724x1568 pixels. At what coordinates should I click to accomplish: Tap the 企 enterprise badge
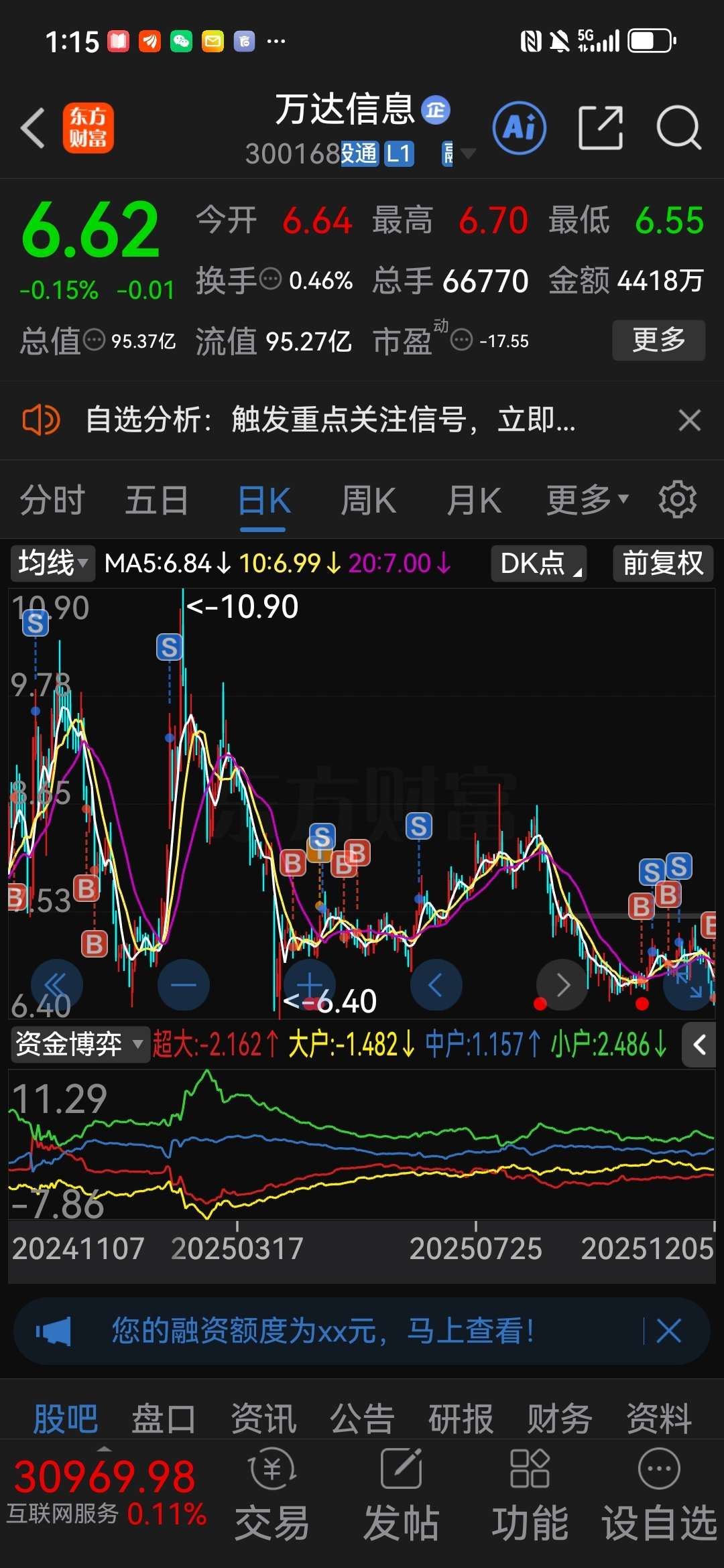tap(436, 110)
